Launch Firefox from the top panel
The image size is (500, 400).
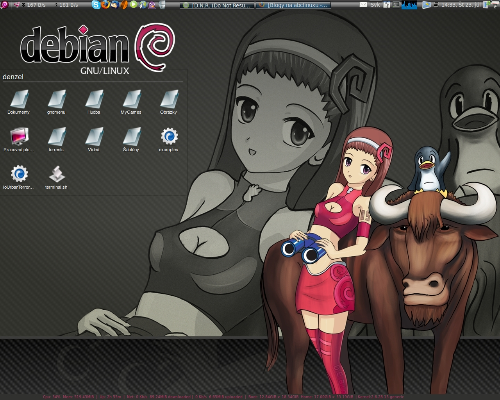pos(106,5)
